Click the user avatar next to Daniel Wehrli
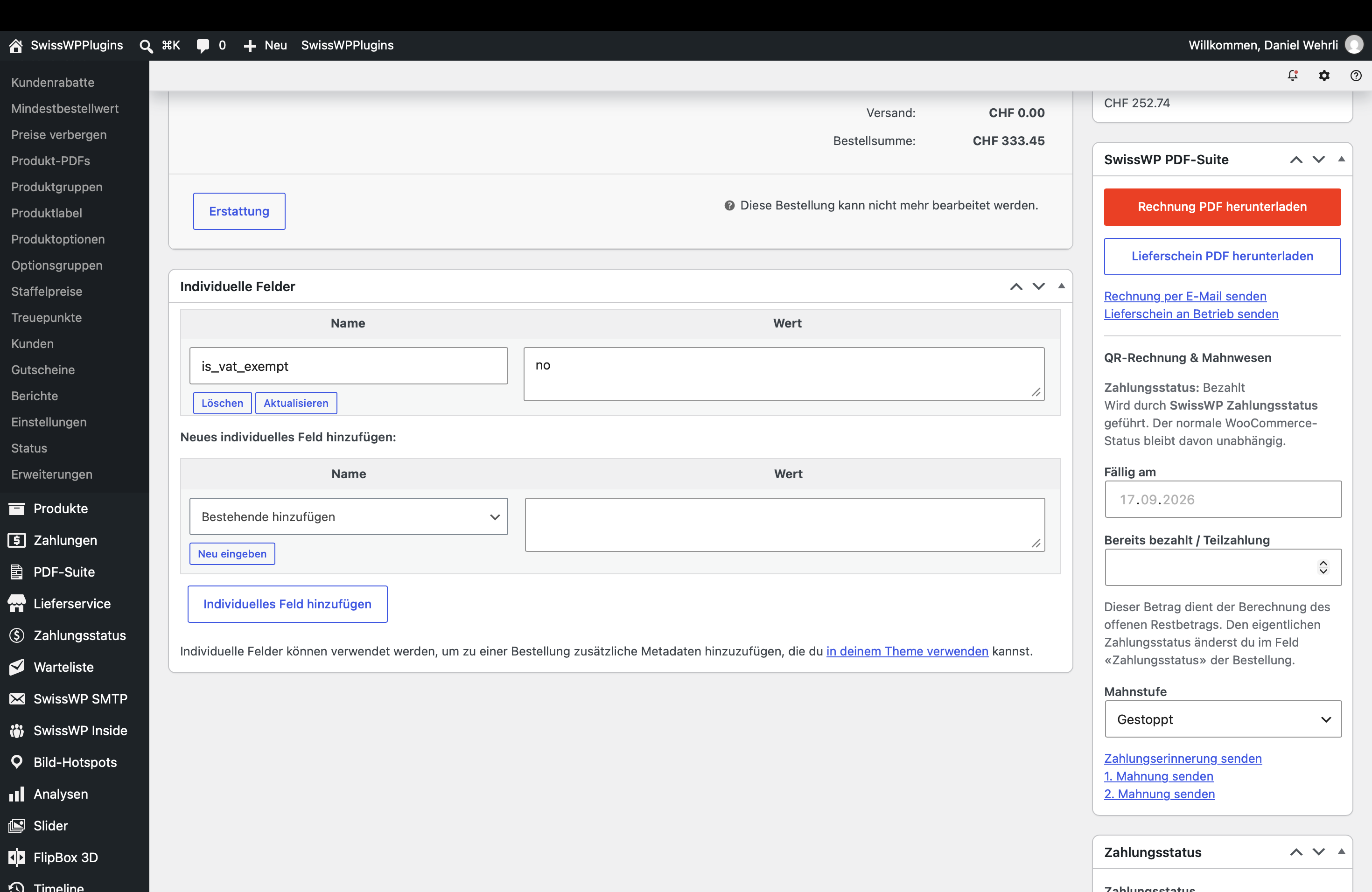Viewport: 1372px width, 892px height. click(x=1353, y=45)
